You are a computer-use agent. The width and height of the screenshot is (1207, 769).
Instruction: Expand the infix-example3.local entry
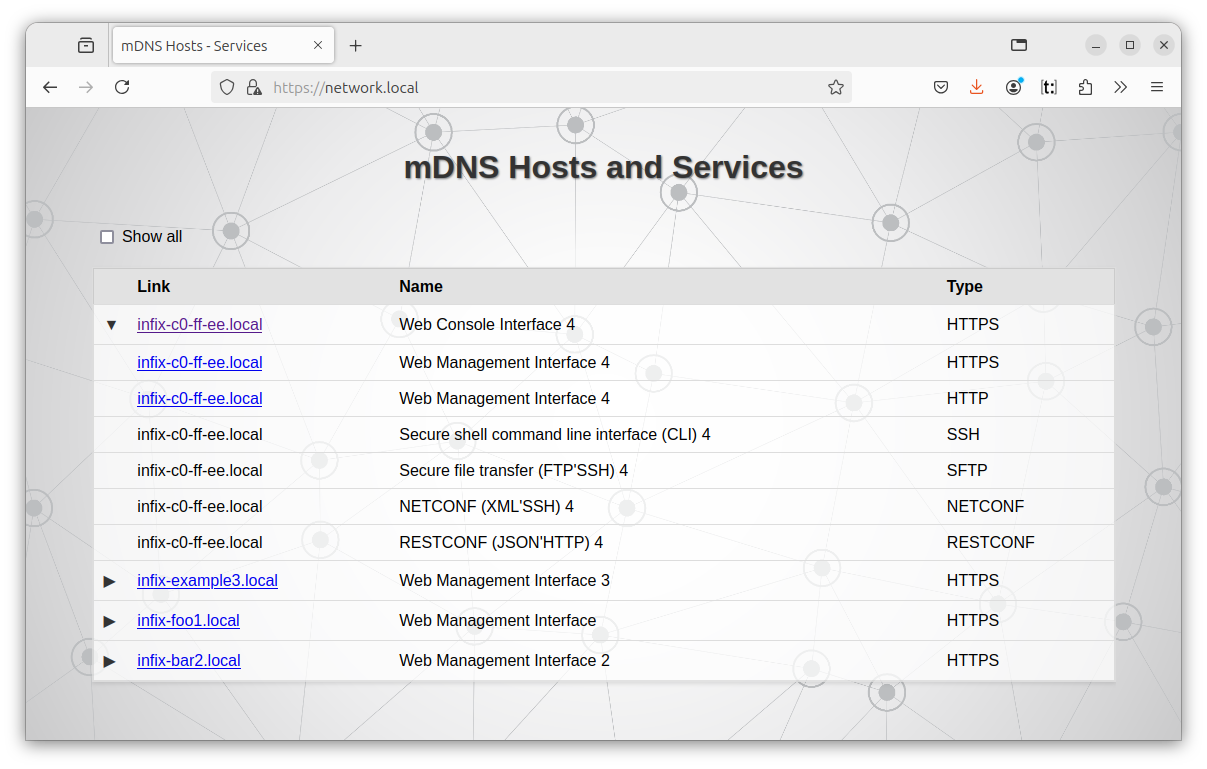tap(110, 580)
